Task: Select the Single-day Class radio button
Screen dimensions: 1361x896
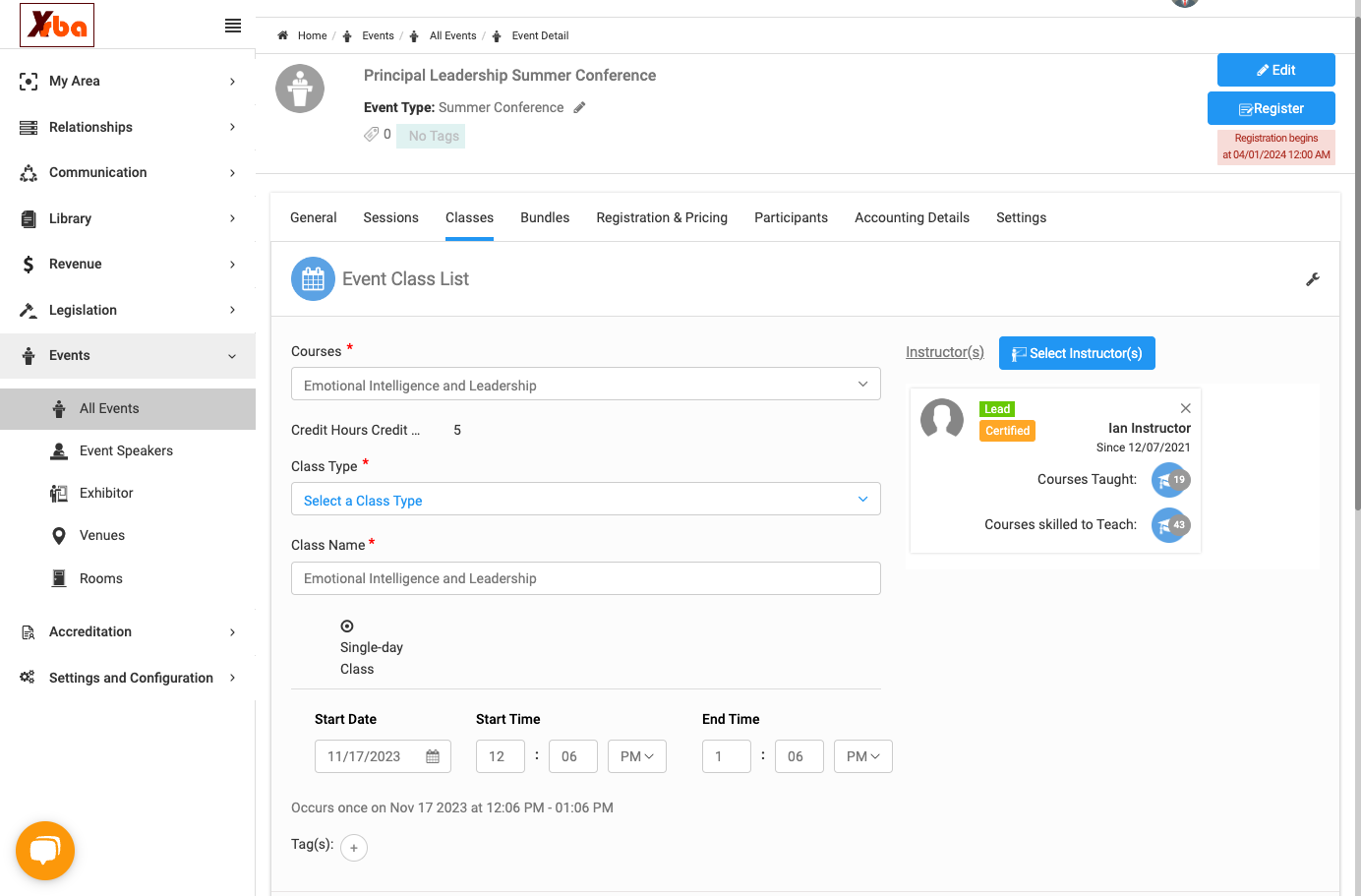Action: (347, 627)
